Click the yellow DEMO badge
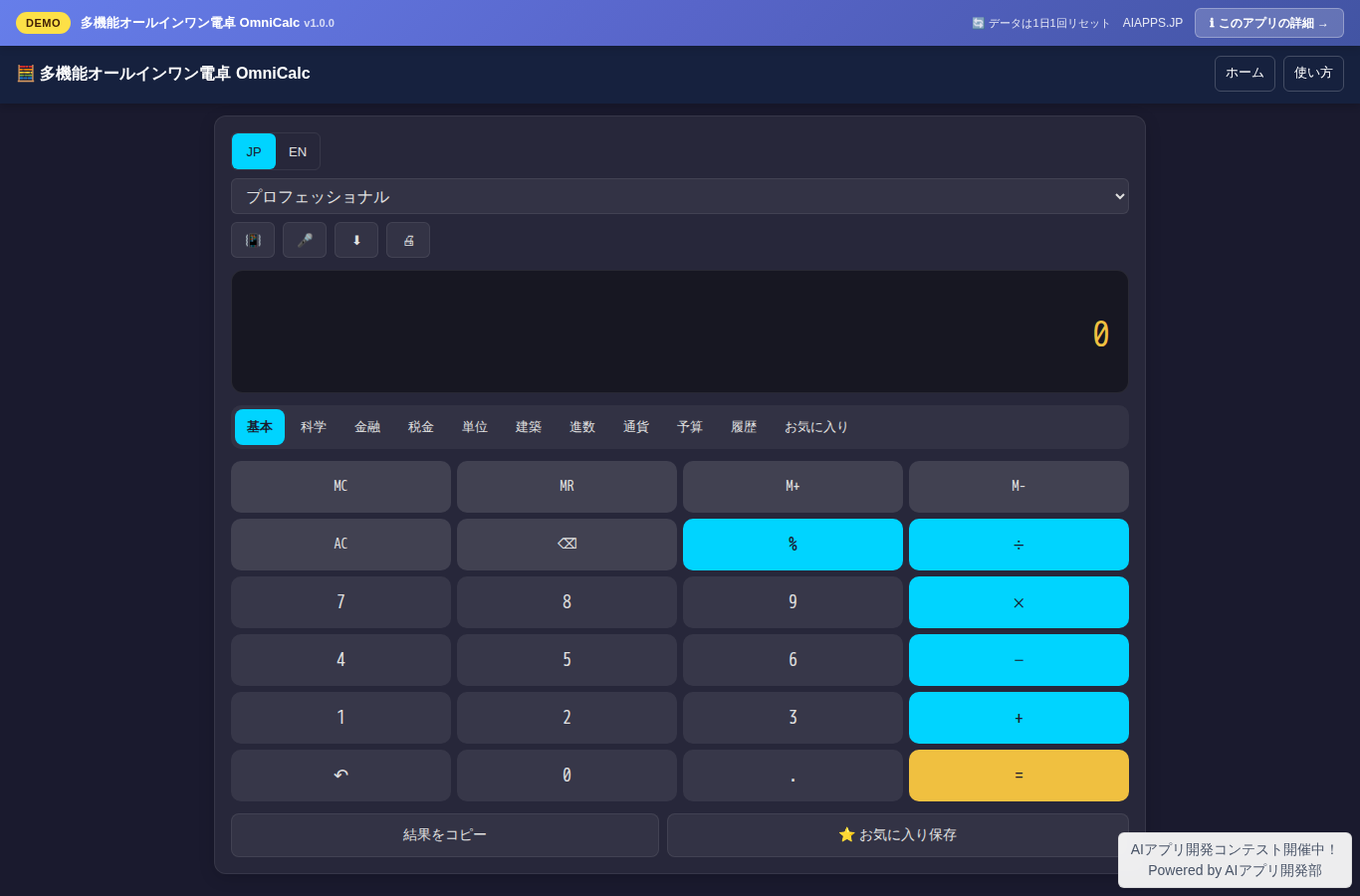The image size is (1360, 896). point(43,23)
